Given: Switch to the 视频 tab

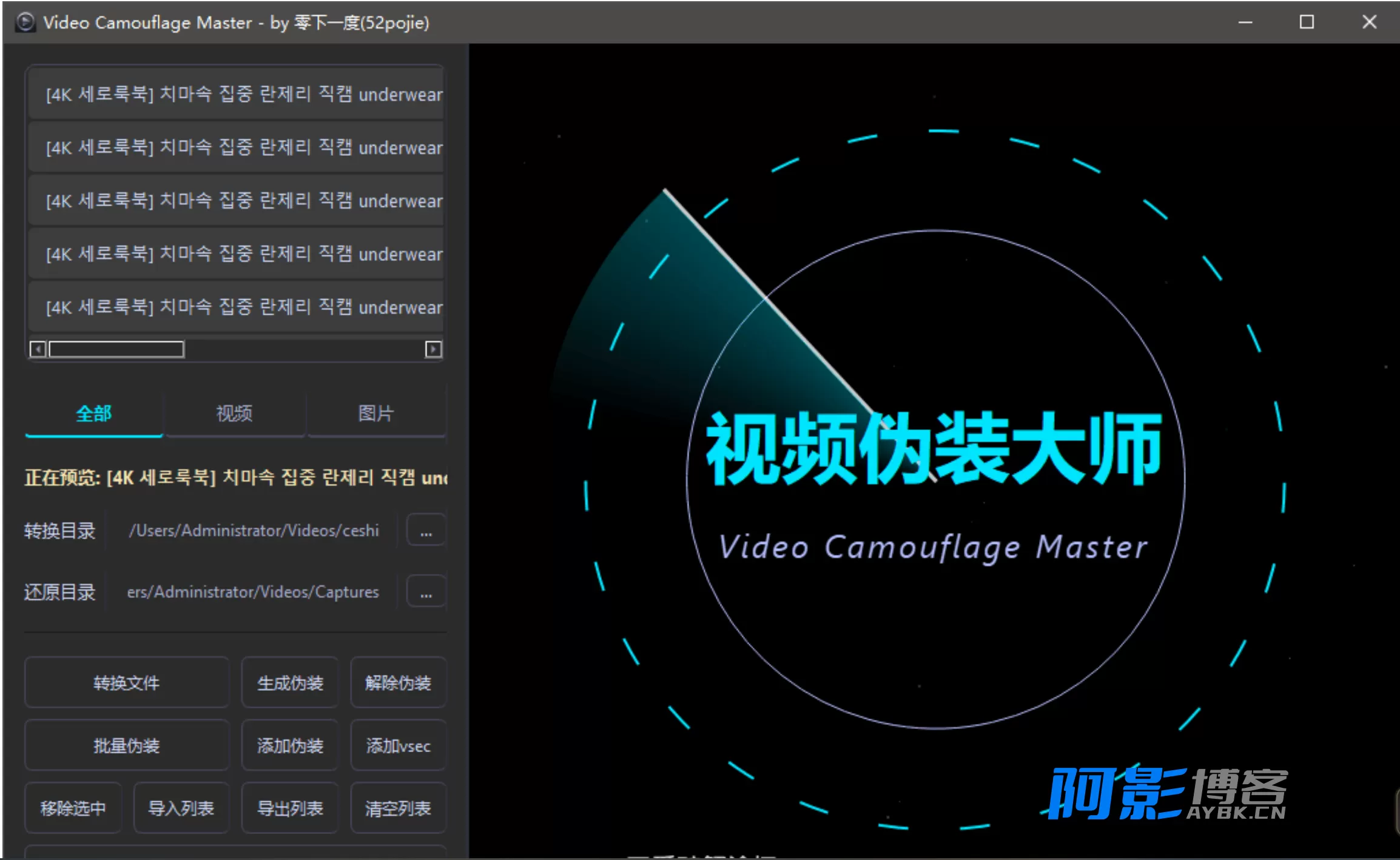Looking at the screenshot, I should 235,414.
